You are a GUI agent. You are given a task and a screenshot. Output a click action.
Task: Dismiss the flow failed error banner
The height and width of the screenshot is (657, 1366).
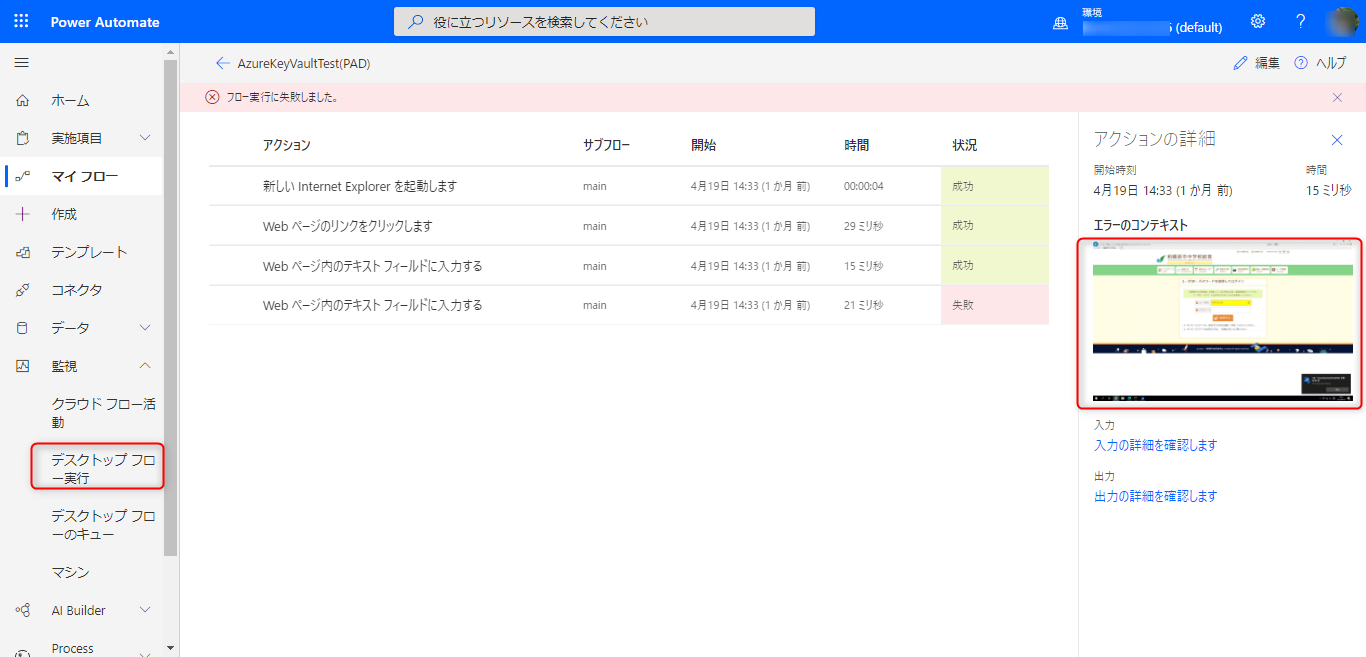tap(1337, 97)
